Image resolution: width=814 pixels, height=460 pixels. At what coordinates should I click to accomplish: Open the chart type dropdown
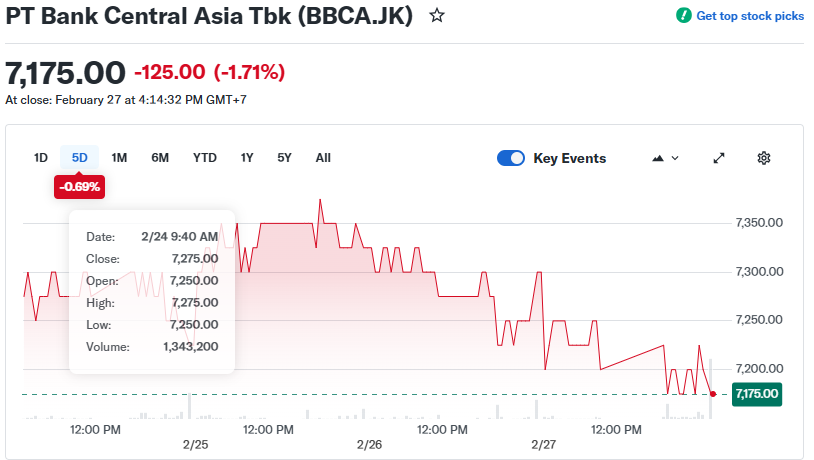tap(665, 158)
